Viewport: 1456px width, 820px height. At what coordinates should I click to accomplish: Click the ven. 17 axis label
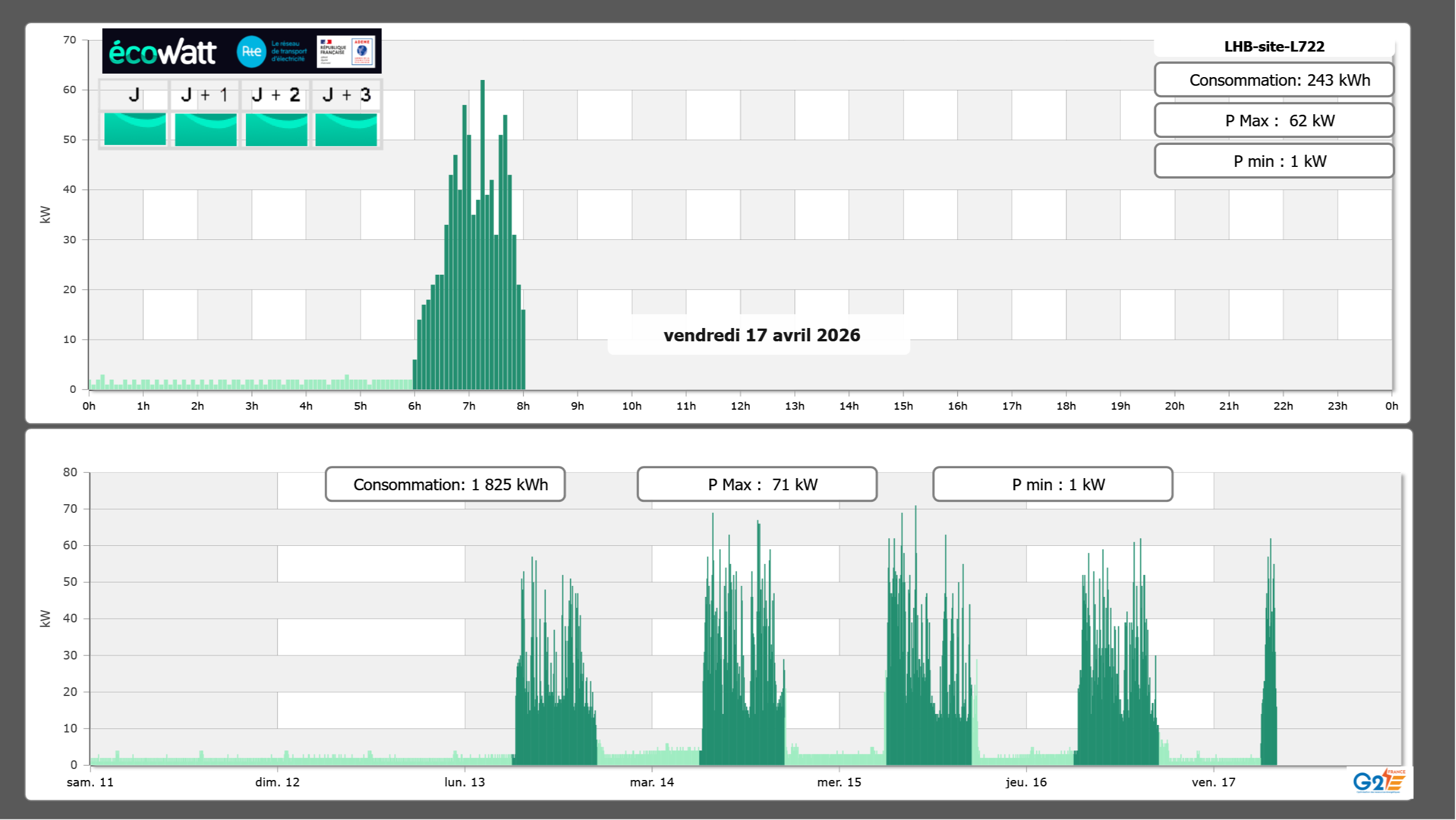(1213, 782)
